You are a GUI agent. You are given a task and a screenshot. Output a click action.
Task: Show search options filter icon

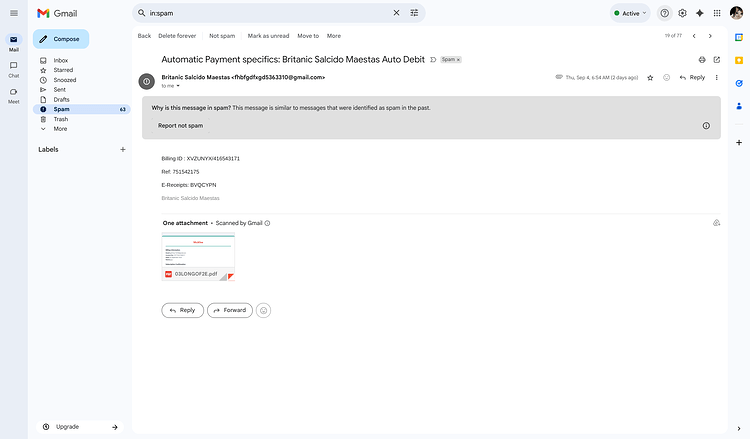414,13
